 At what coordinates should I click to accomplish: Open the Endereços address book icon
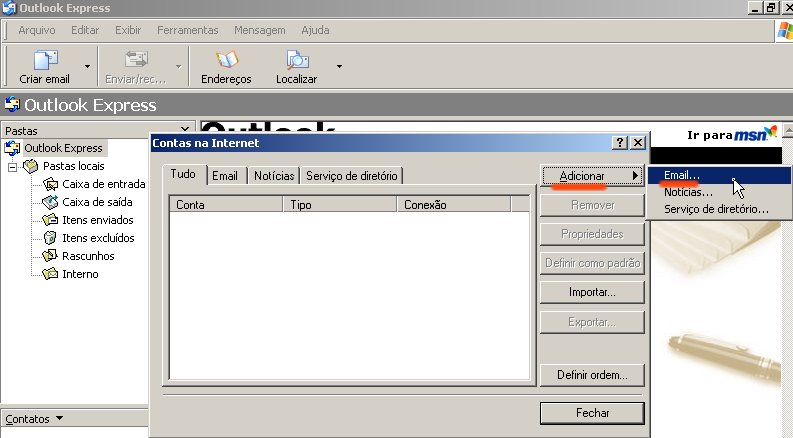(227, 60)
